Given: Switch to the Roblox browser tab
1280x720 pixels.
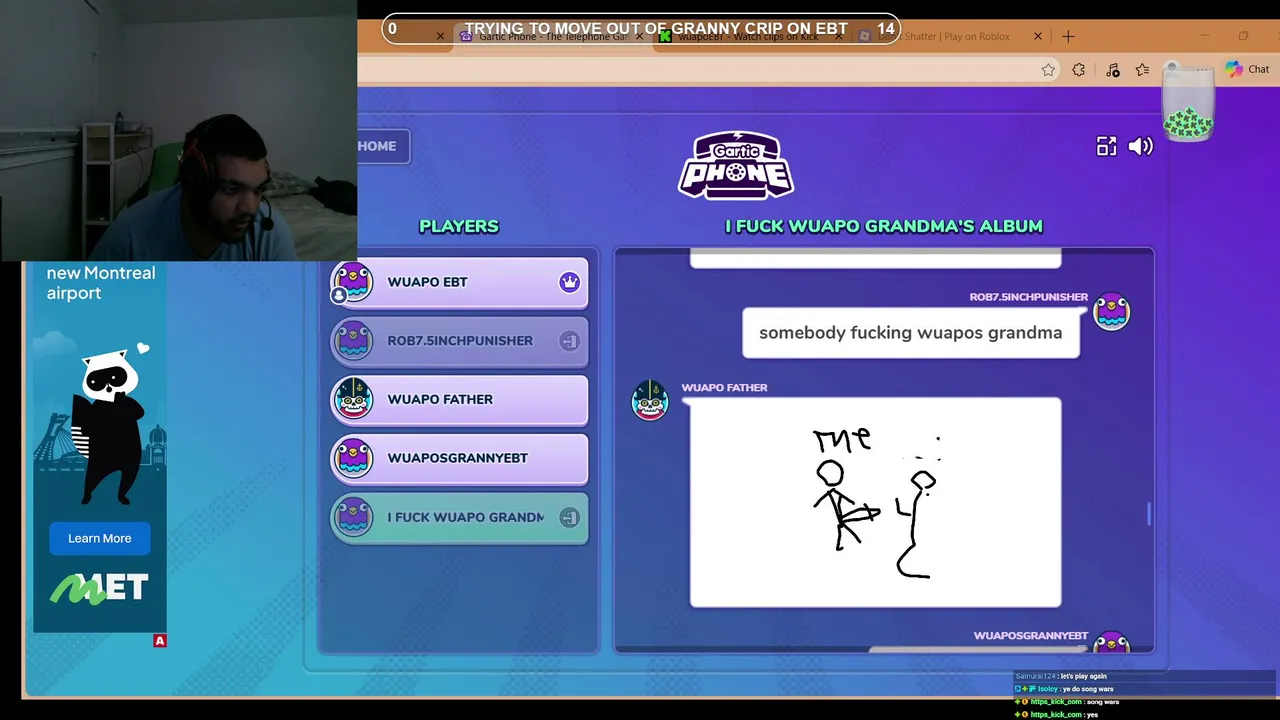Looking at the screenshot, I should click(x=950, y=37).
